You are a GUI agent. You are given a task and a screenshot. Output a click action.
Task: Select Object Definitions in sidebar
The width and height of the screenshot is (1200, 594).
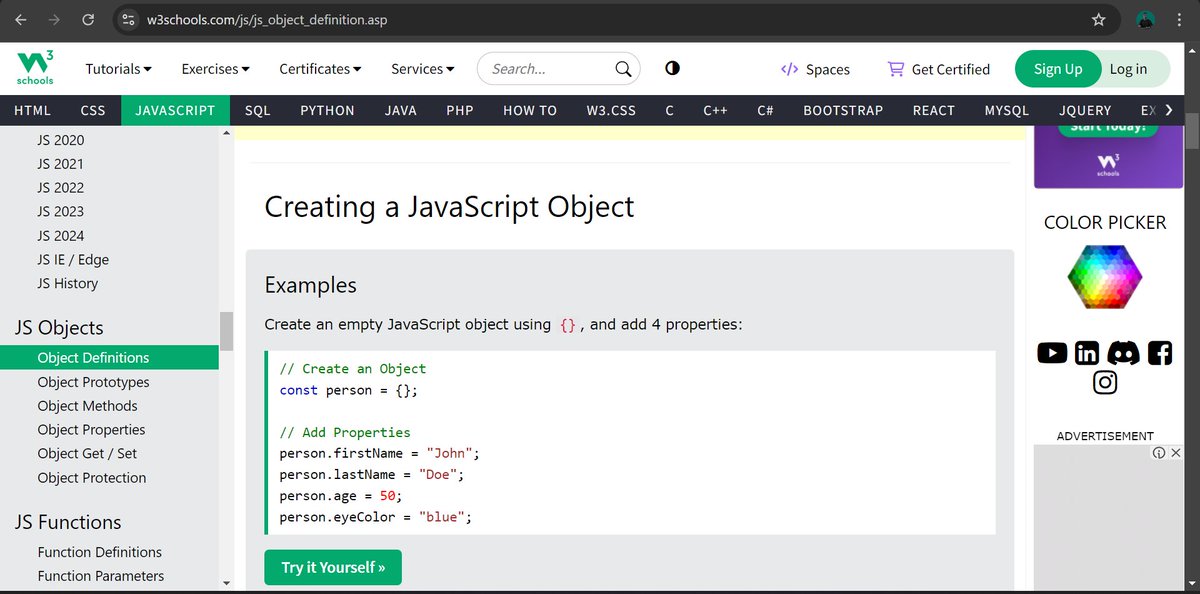coord(109,358)
